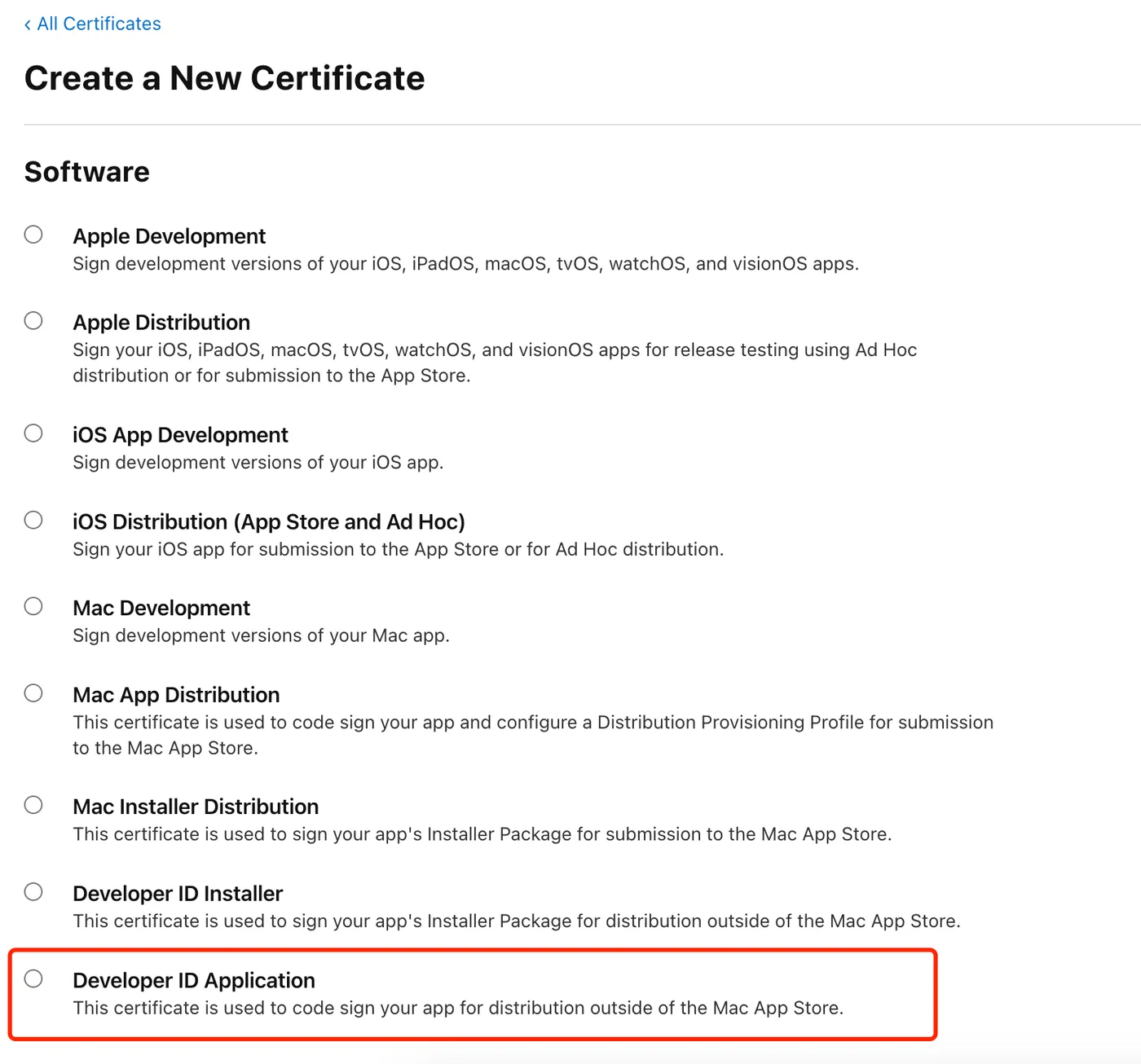The height and width of the screenshot is (1064, 1141).
Task: Select the Apple Development radio button
Action: pos(33,235)
